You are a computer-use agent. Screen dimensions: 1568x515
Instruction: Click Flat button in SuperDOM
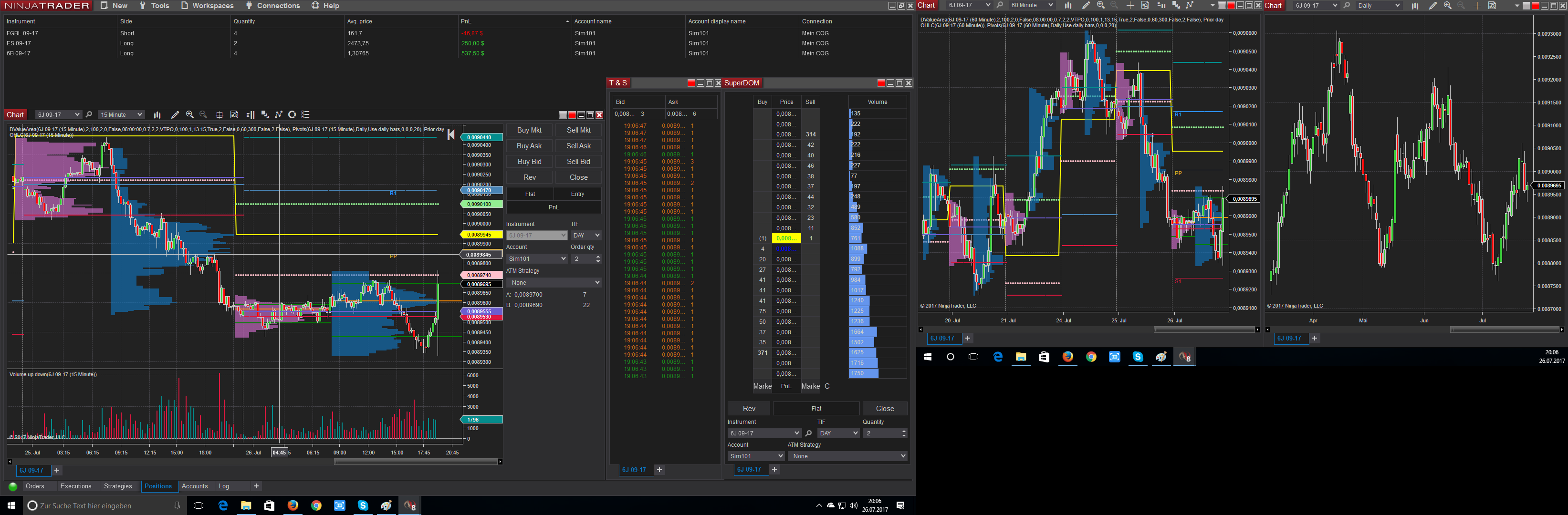coord(816,409)
